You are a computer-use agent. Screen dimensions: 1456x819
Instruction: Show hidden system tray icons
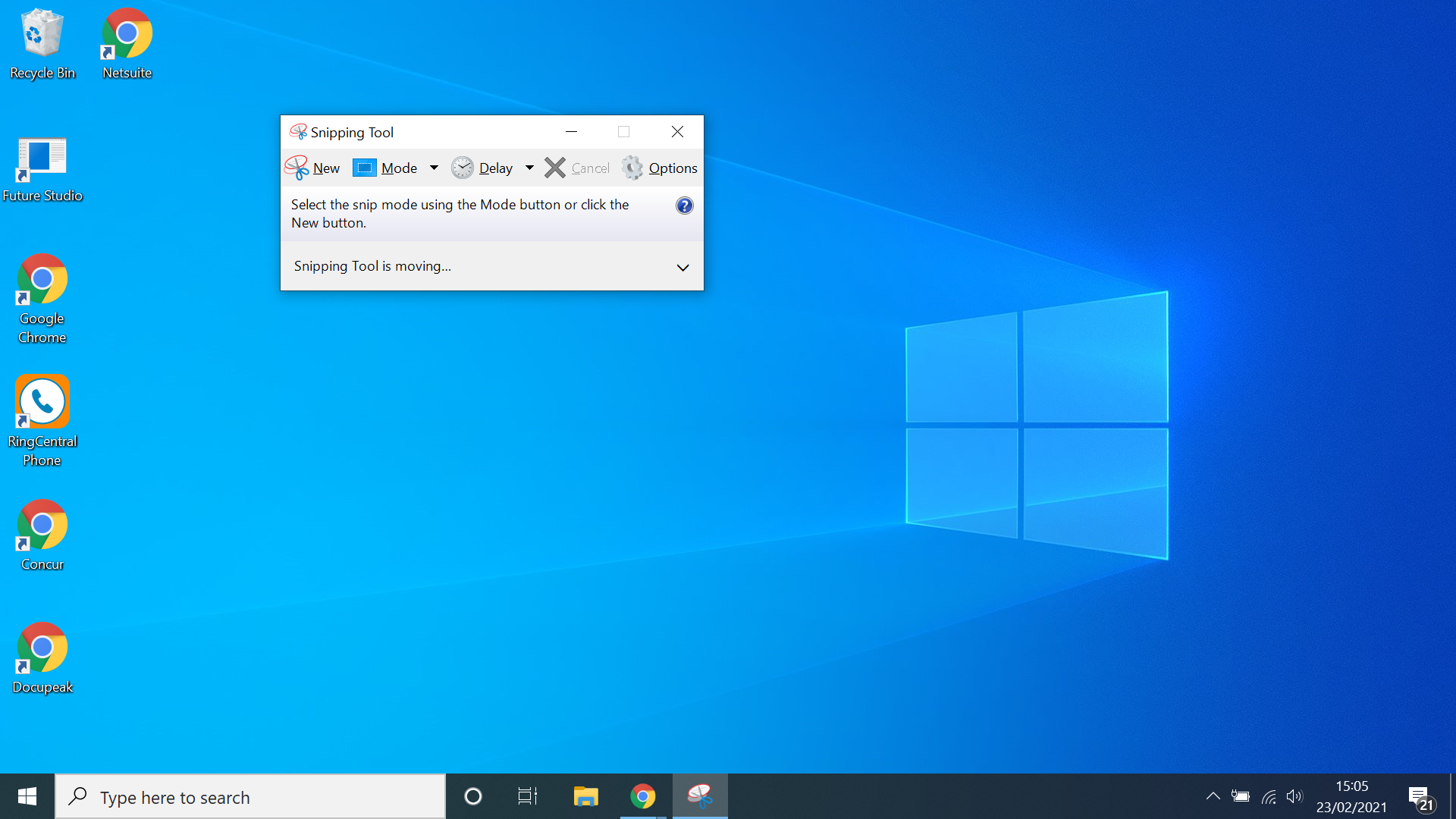point(1213,796)
